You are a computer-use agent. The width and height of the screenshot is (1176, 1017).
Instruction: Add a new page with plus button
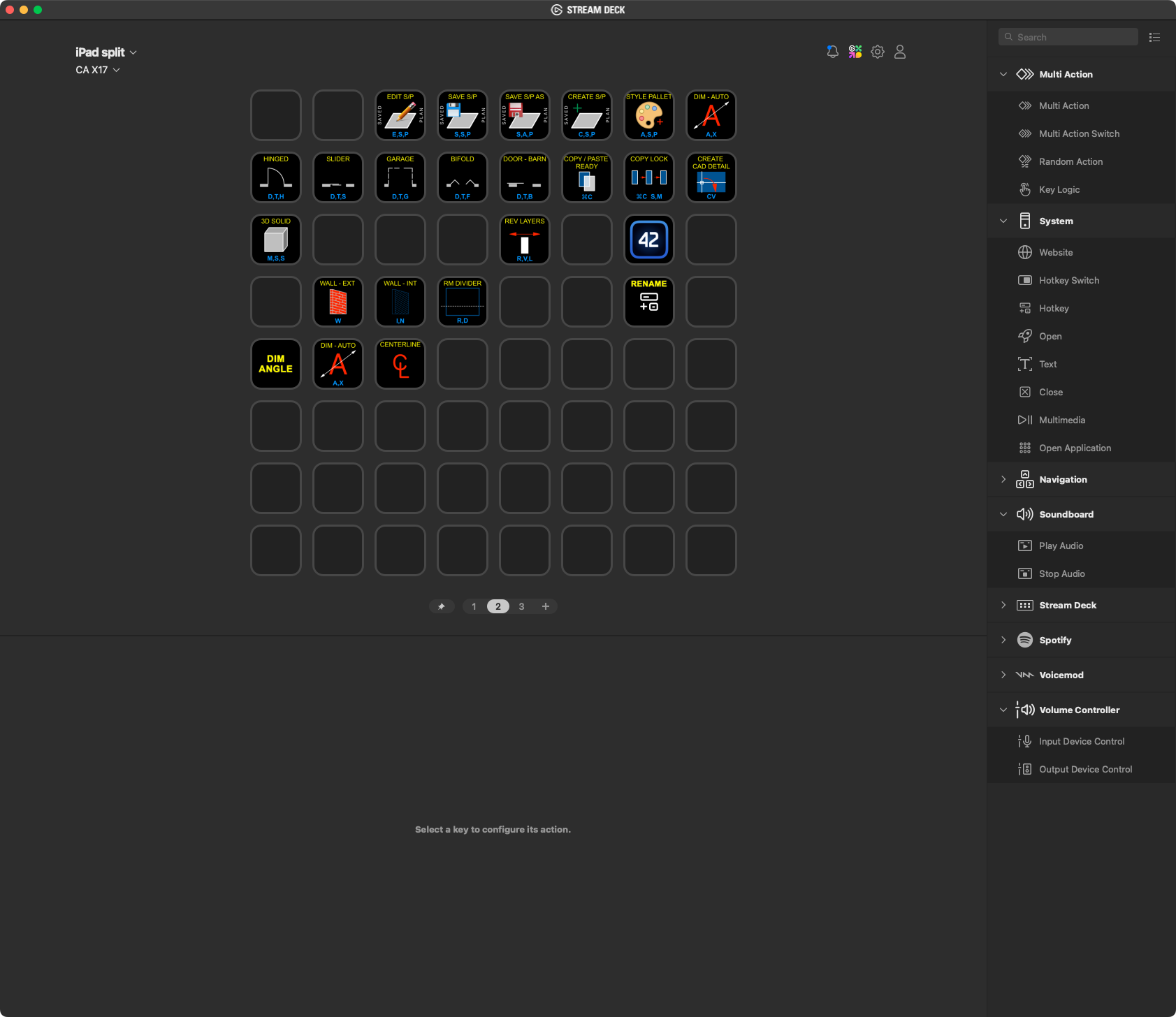pos(546,606)
